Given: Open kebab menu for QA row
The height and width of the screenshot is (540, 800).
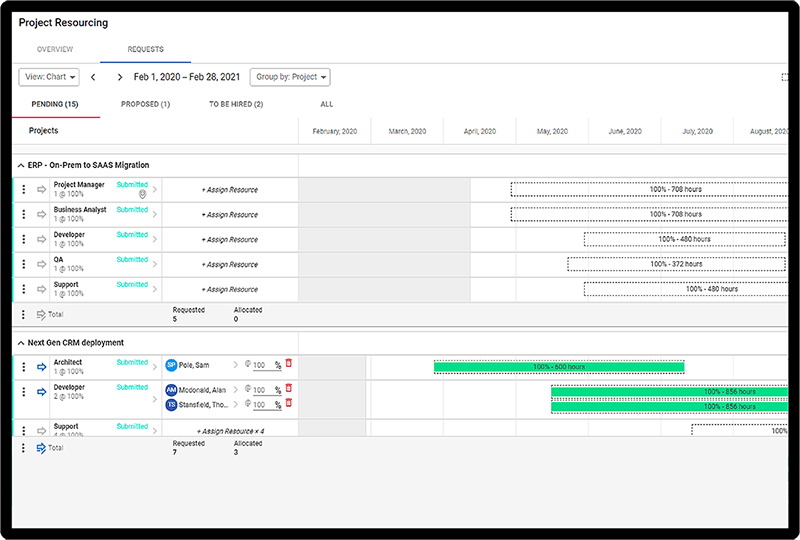Looking at the screenshot, I should pyautogui.click(x=23, y=264).
